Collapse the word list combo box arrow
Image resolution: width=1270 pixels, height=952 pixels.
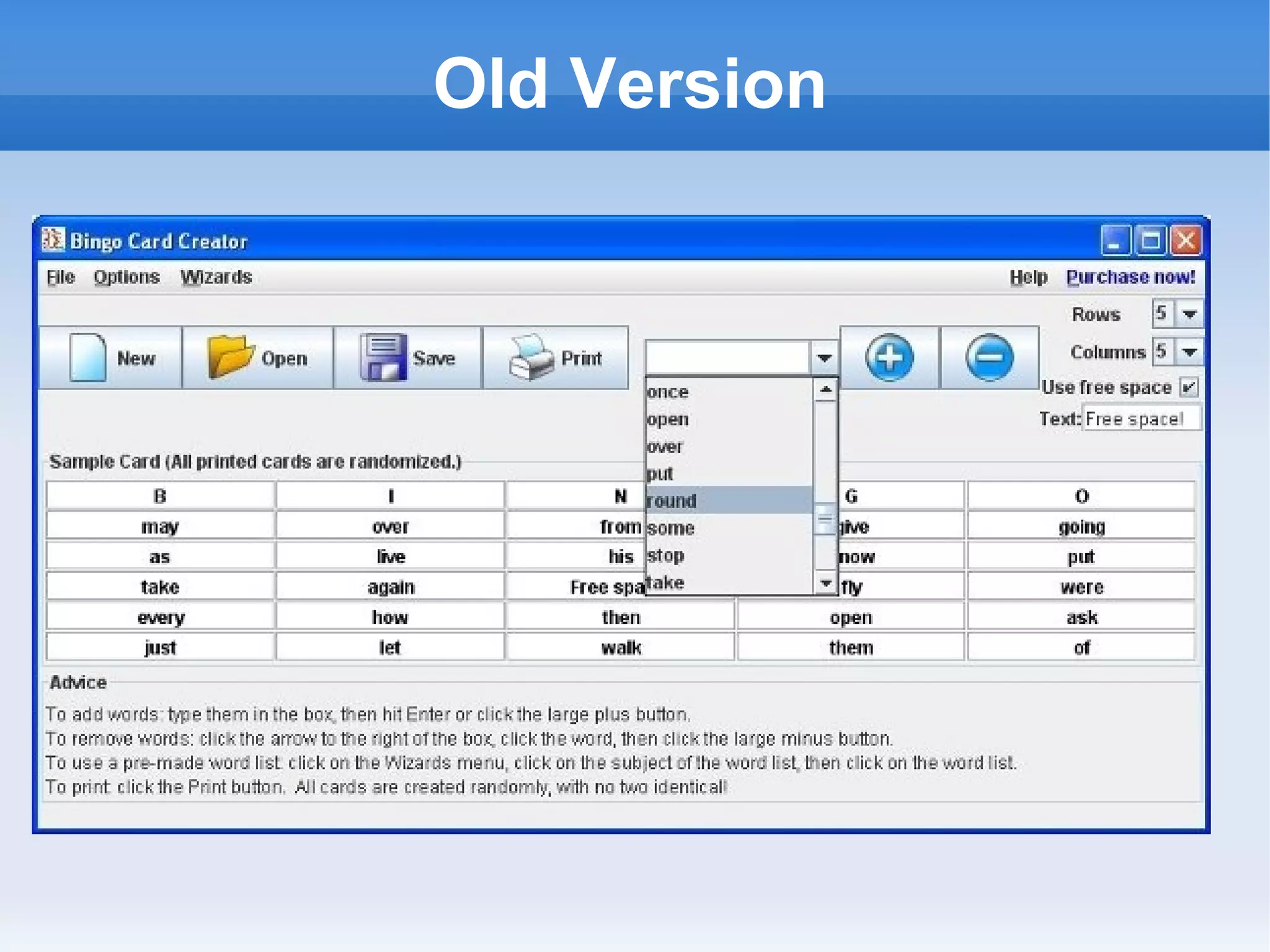pyautogui.click(x=824, y=358)
